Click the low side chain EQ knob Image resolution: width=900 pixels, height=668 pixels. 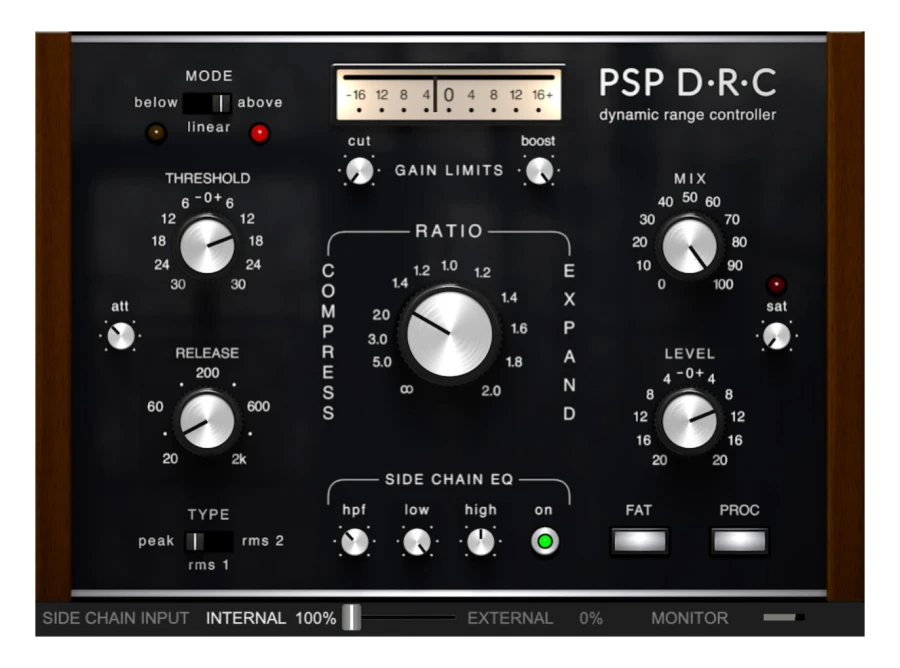417,542
